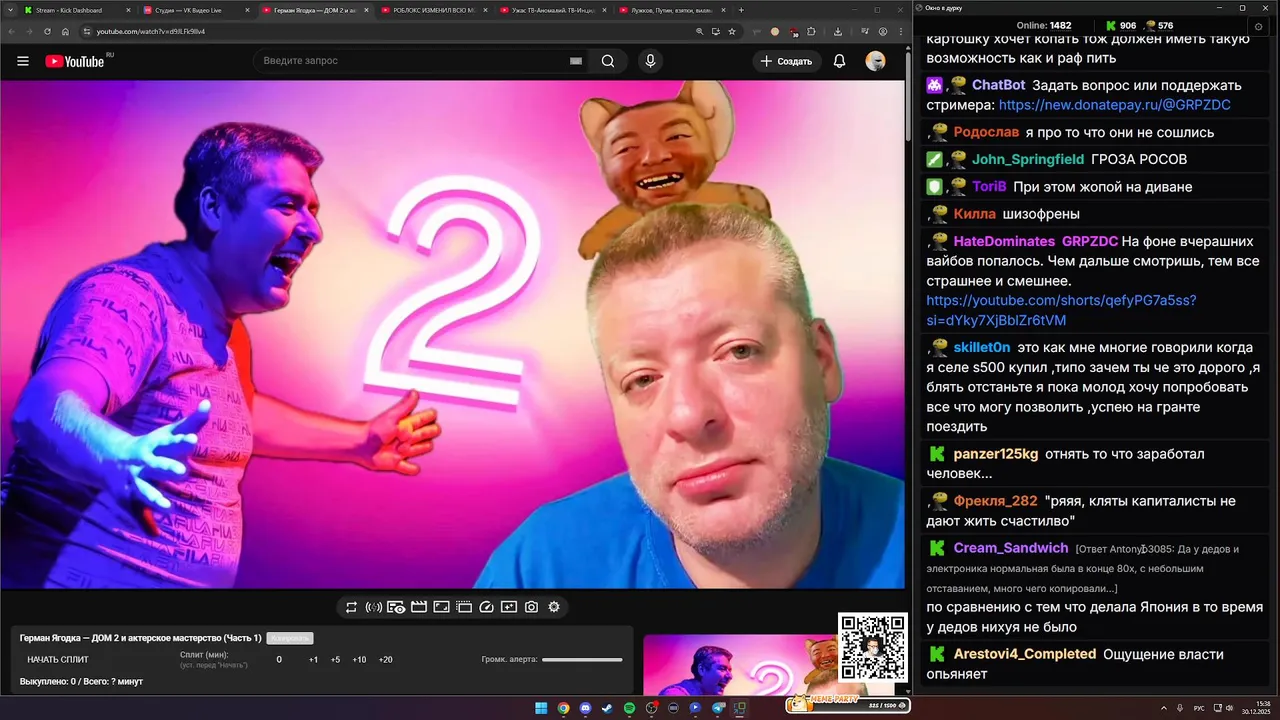Click username Cream_Sandwich in chat

1011,548
